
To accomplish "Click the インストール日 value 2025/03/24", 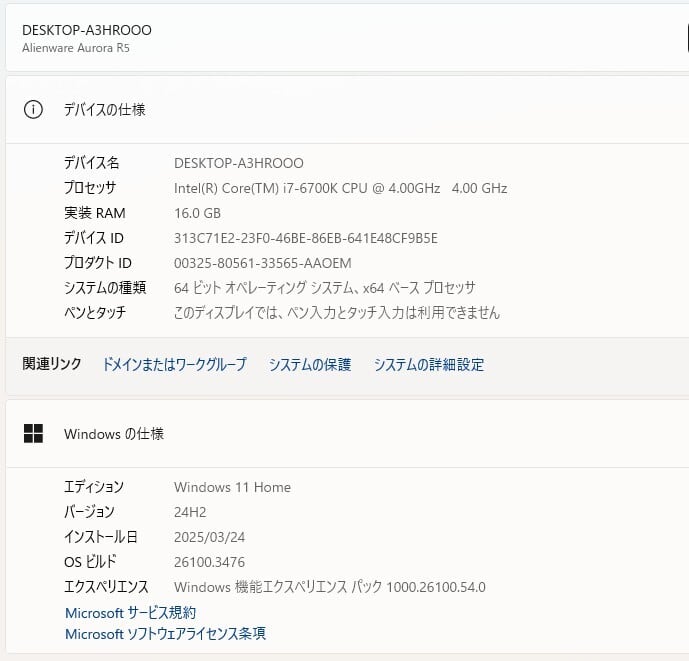I will pyautogui.click(x=209, y=537).
